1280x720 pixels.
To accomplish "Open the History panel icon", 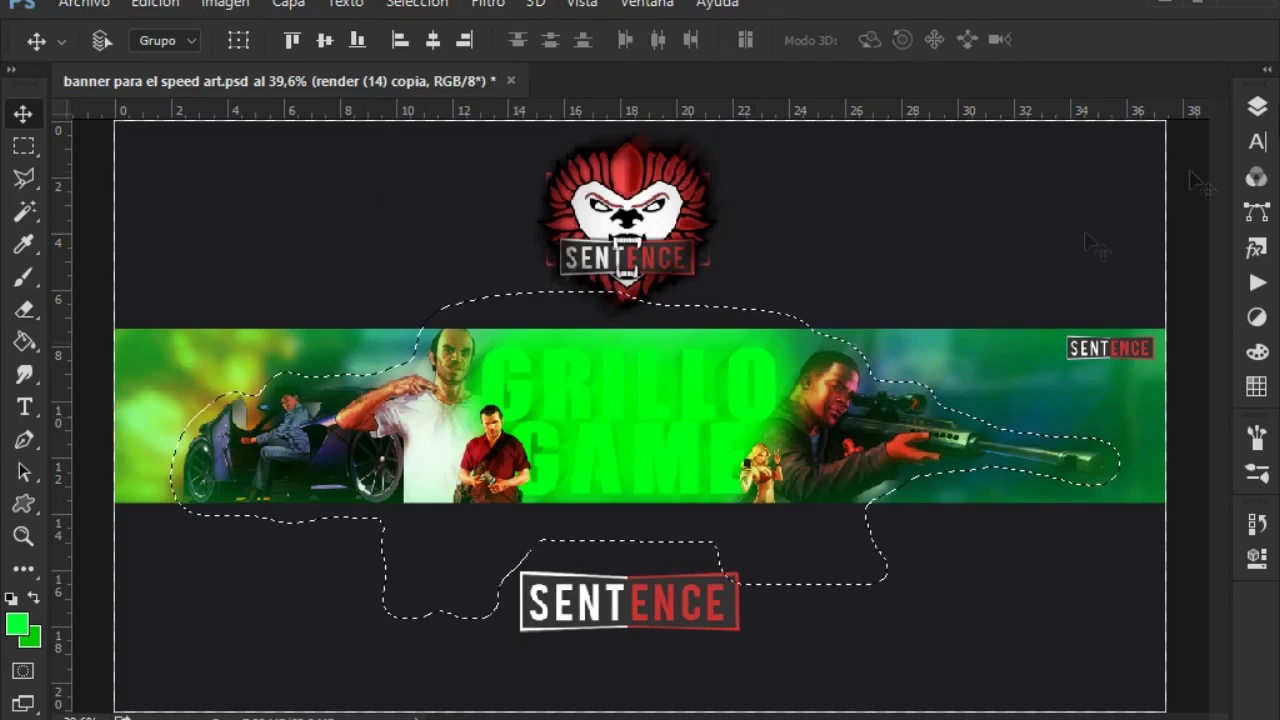I will coord(1257,523).
